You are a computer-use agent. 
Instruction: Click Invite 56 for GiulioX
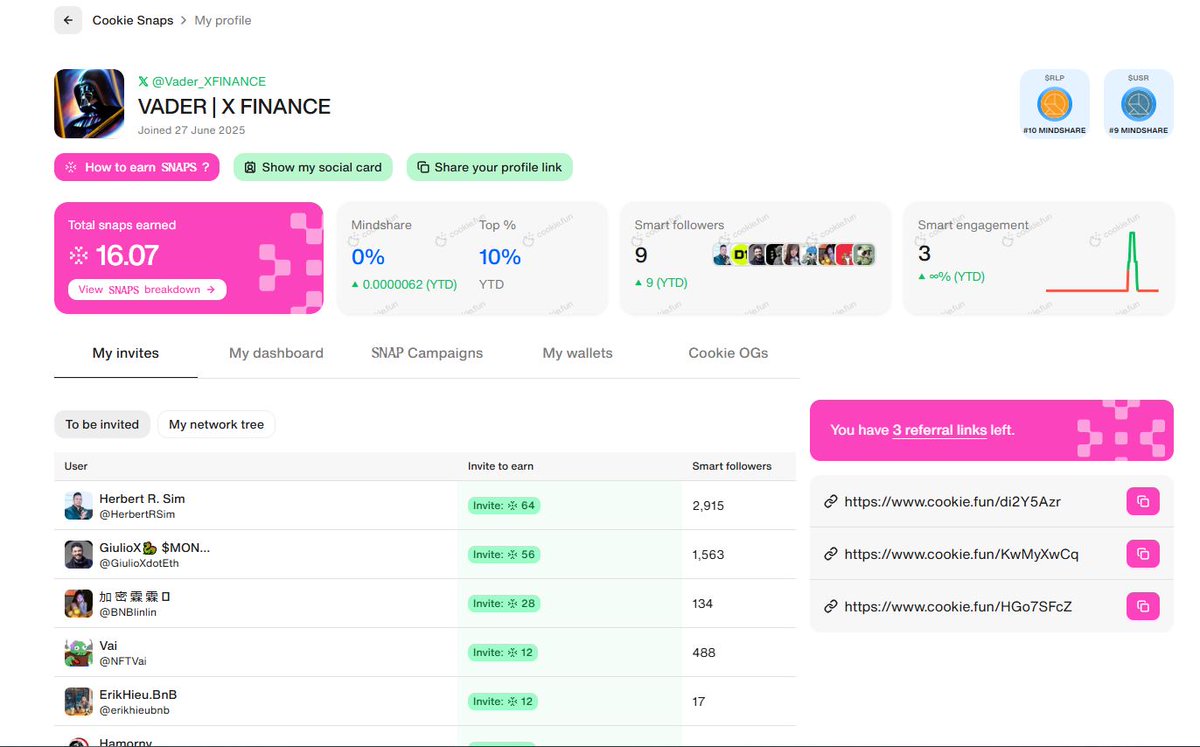click(504, 555)
